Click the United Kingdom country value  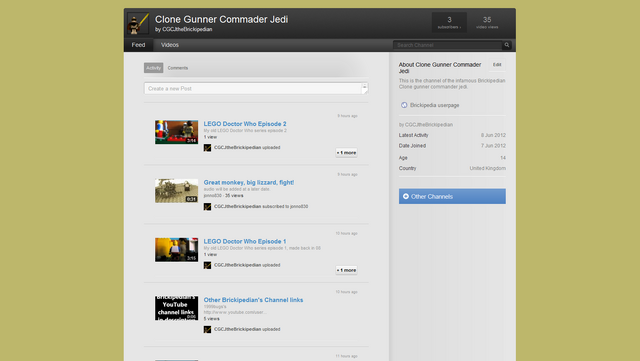(x=487, y=168)
